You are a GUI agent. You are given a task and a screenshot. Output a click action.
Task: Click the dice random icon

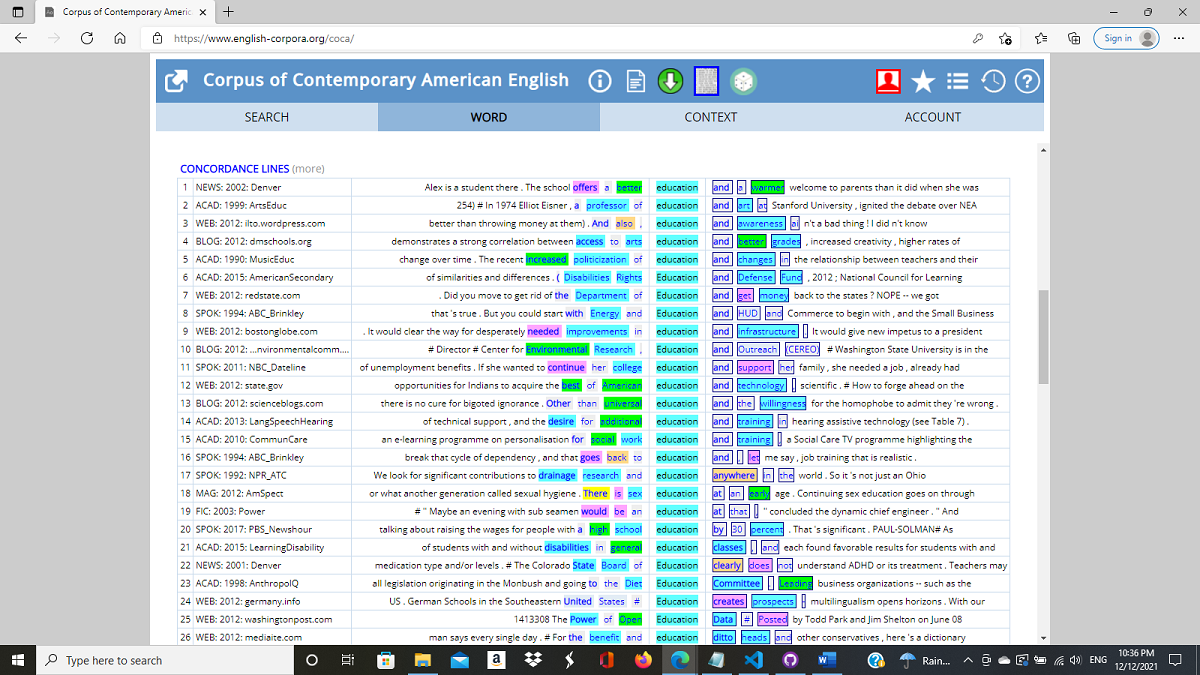click(743, 81)
